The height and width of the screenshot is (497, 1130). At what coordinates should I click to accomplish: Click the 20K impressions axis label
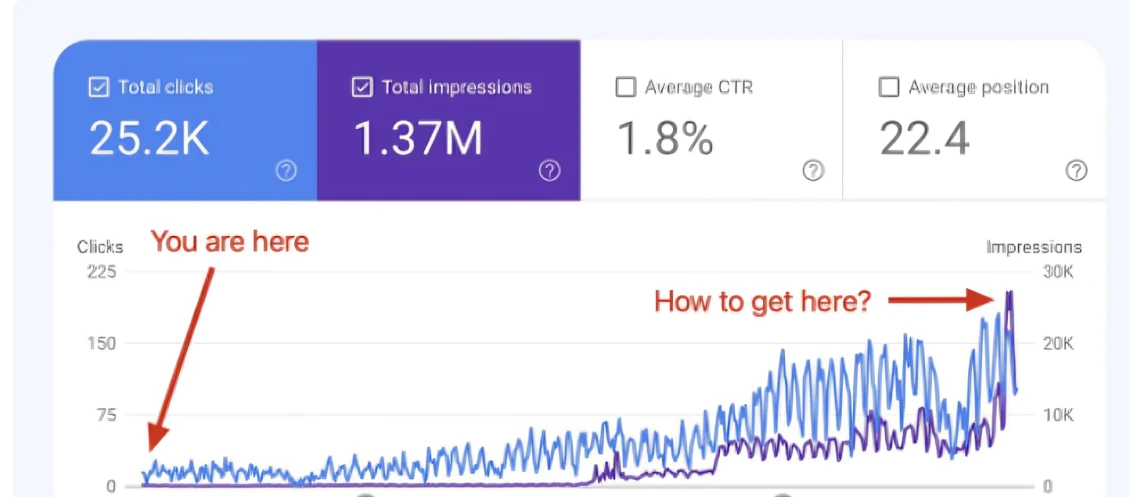pos(1059,343)
